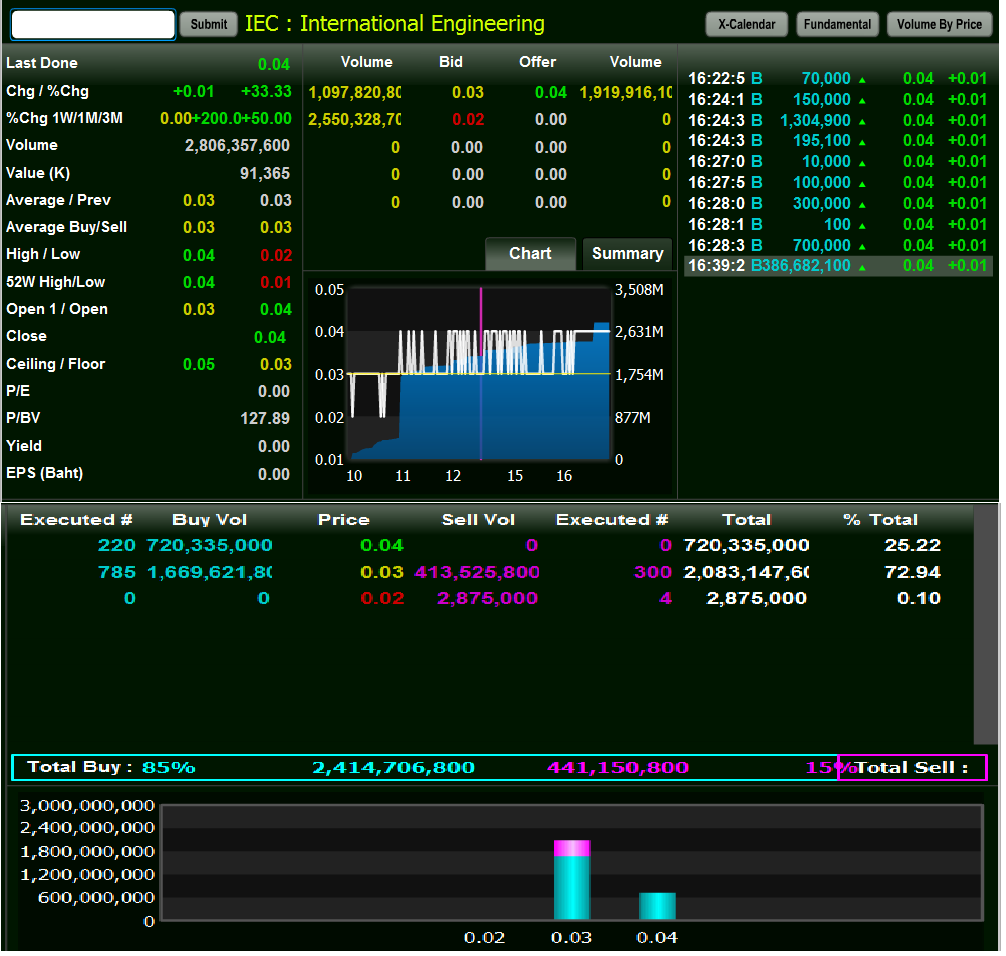Click the 'Average Buy/Sell' label
Viewport: 1006px width, 956px height.
(66, 227)
